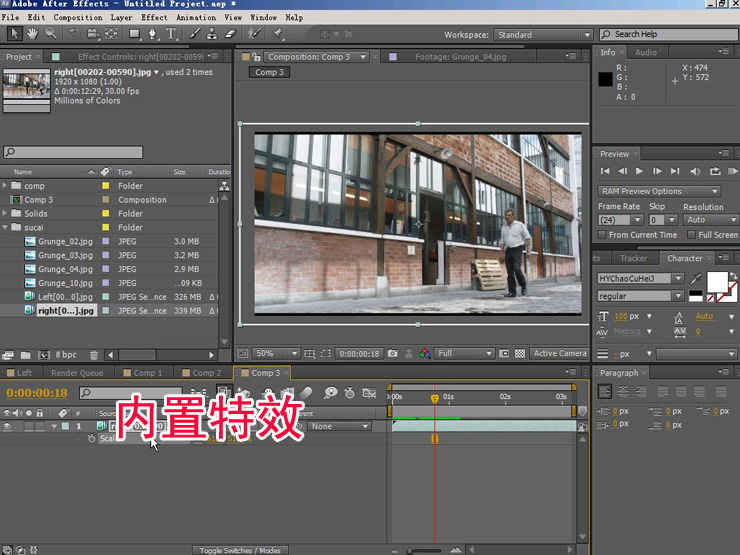The width and height of the screenshot is (740, 555).
Task: Open the RAM Preview Options dropdown
Action: click(x=659, y=191)
